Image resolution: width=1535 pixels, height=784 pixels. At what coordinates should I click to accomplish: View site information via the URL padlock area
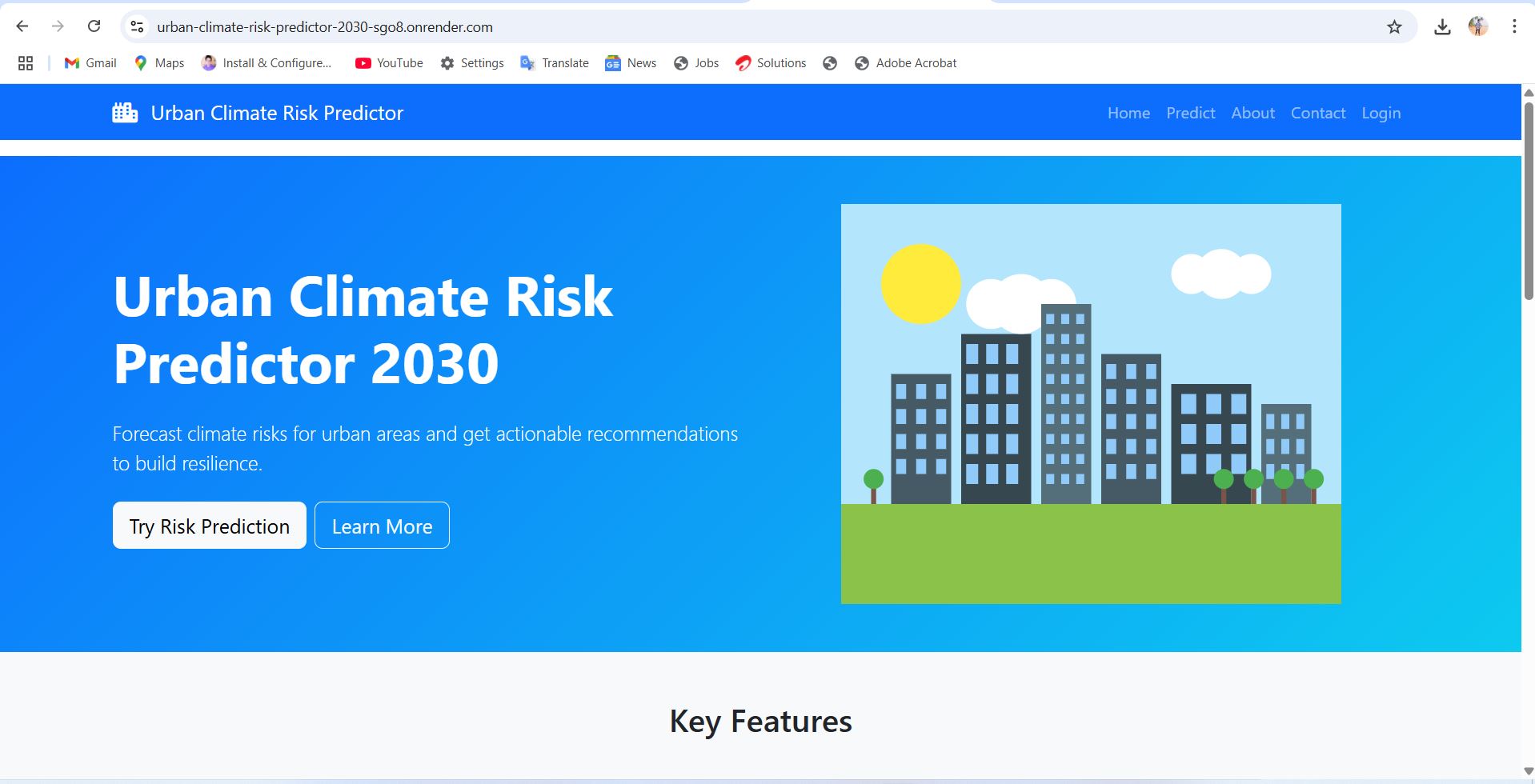coord(136,26)
